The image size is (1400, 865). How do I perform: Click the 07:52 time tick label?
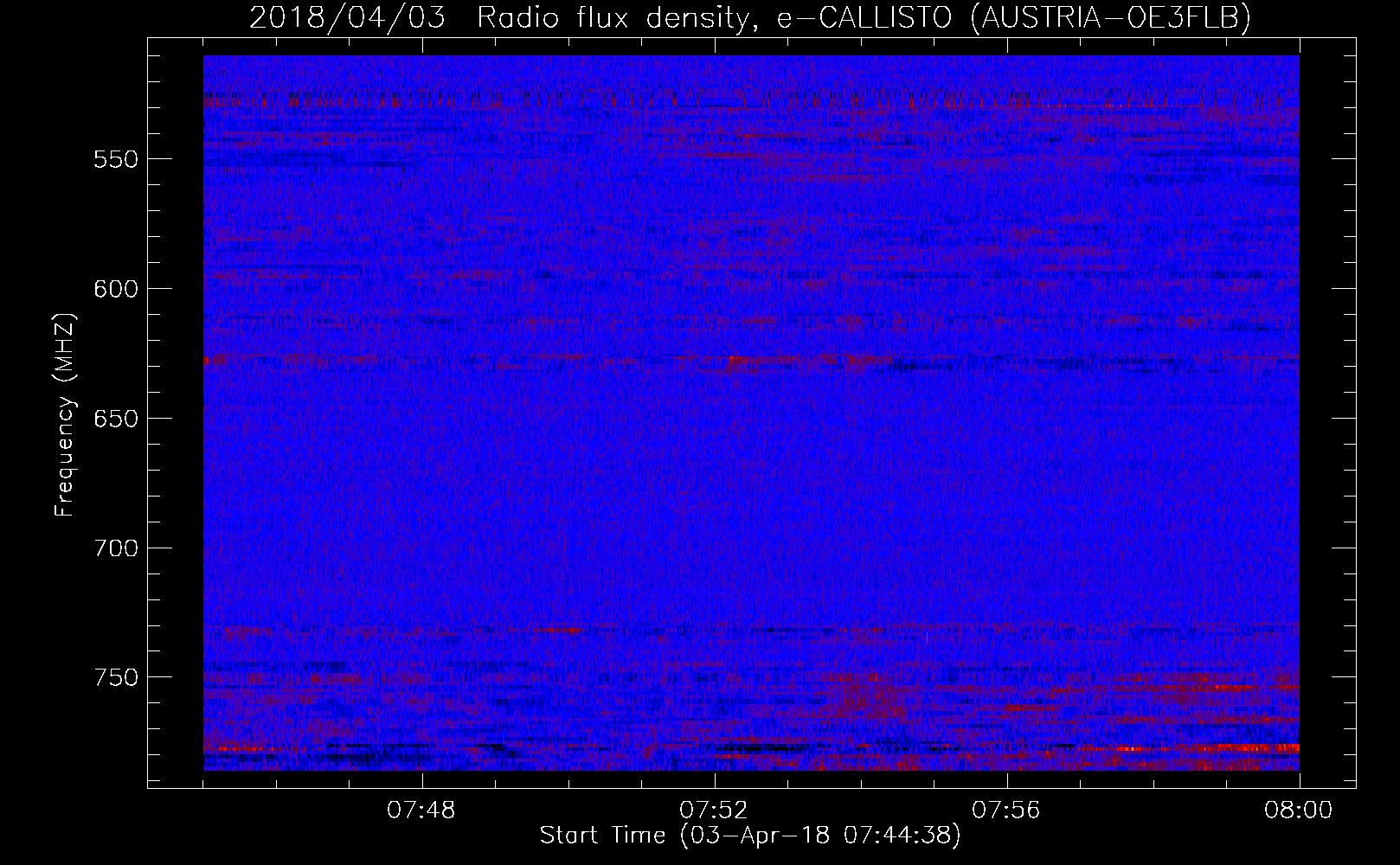coord(715,811)
